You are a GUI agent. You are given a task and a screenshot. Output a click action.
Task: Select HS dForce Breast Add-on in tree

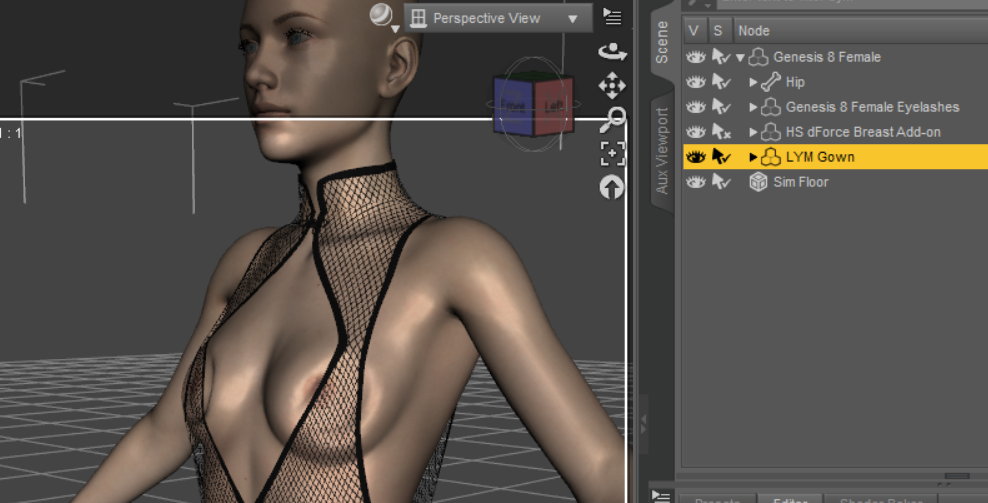pos(863,132)
